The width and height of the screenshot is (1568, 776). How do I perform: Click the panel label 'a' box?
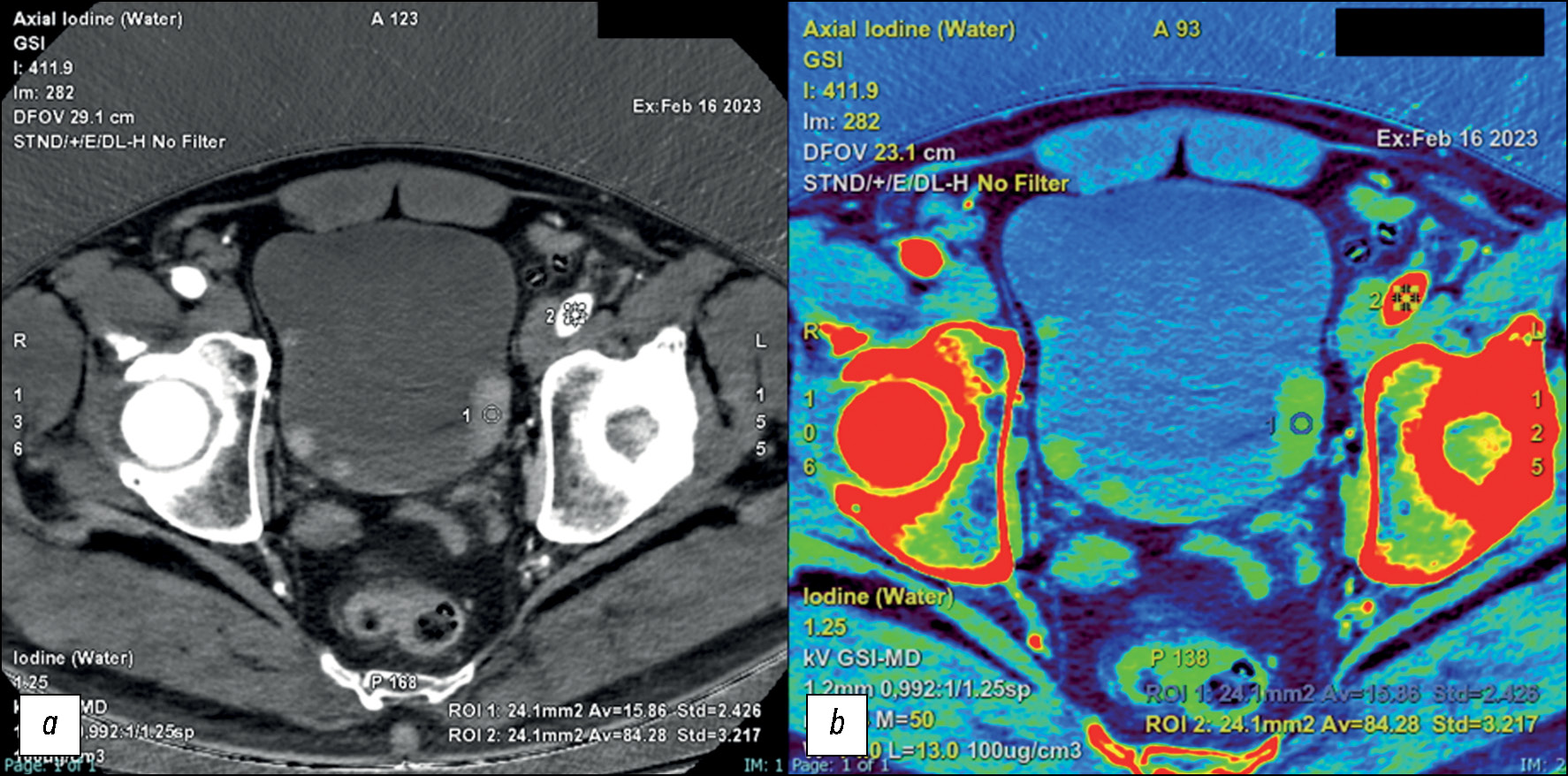point(50,725)
